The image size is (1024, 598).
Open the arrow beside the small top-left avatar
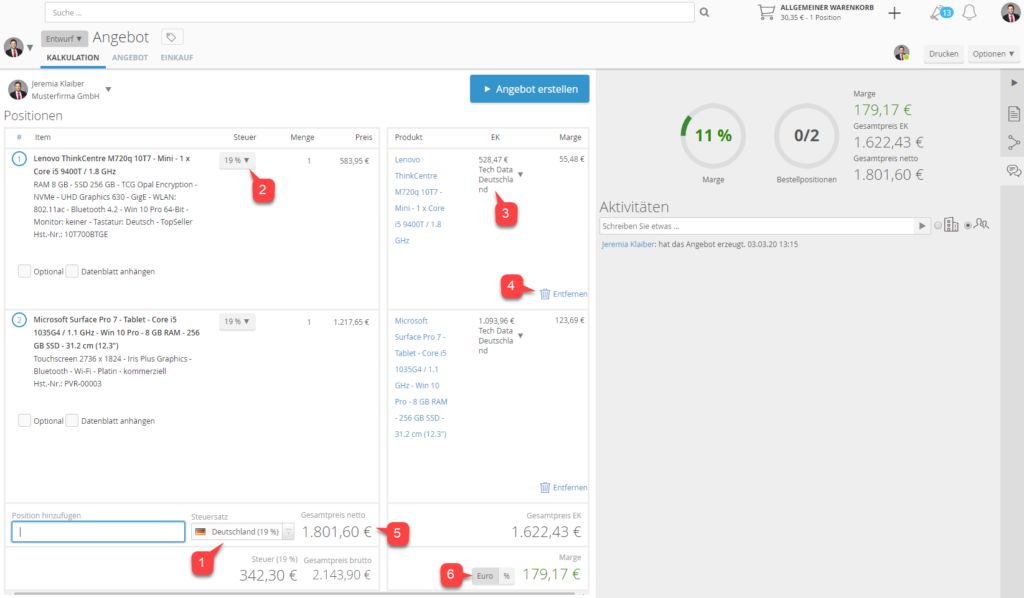tap(29, 48)
